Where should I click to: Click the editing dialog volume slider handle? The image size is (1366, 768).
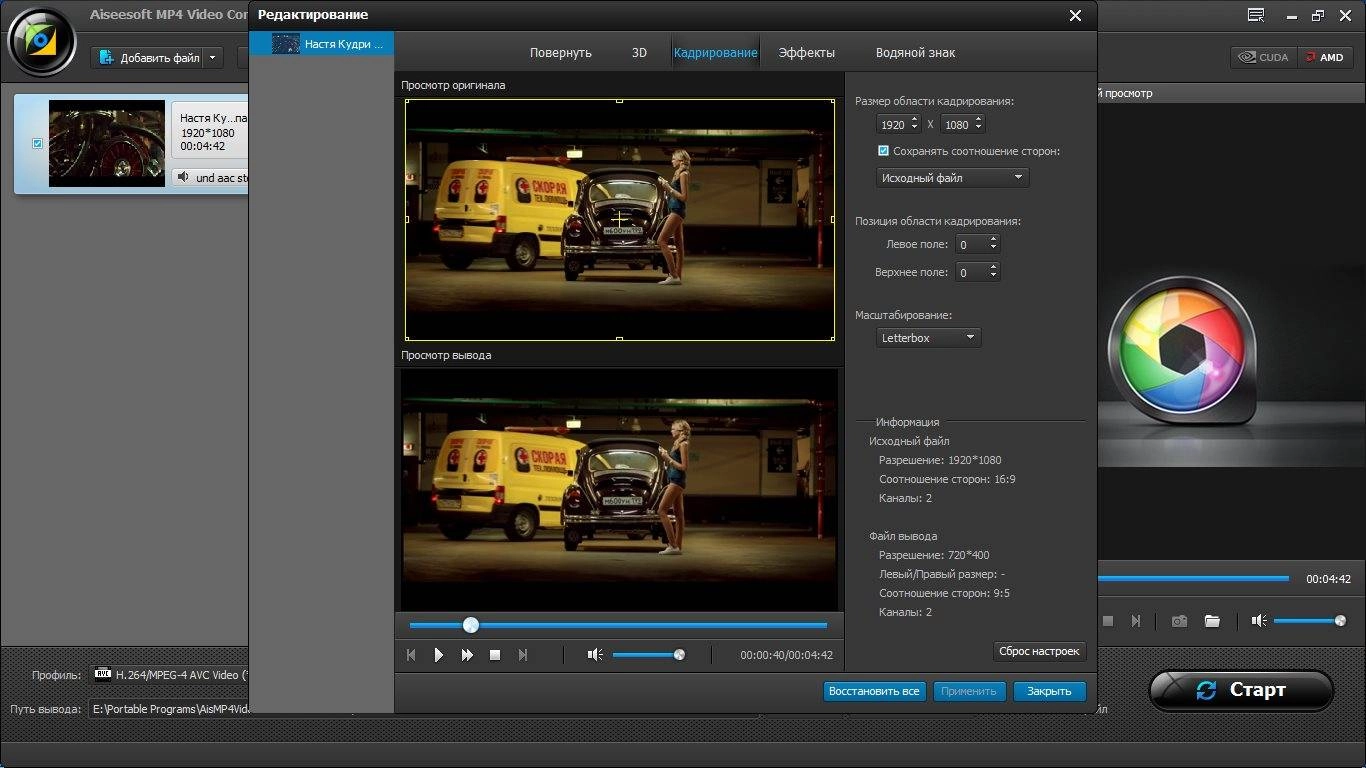tap(679, 655)
